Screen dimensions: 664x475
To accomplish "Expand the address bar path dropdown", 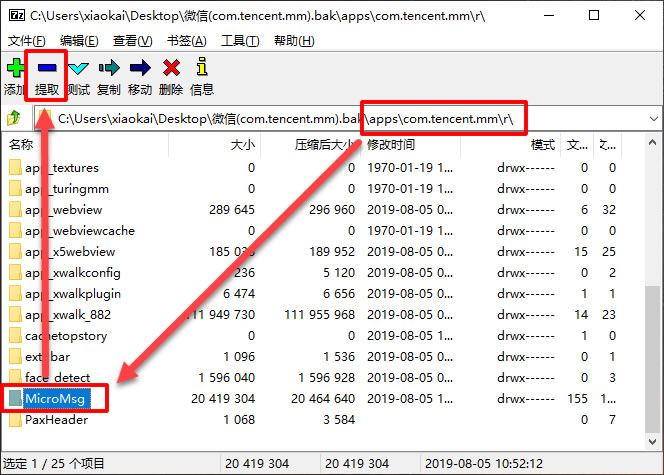I will point(652,118).
